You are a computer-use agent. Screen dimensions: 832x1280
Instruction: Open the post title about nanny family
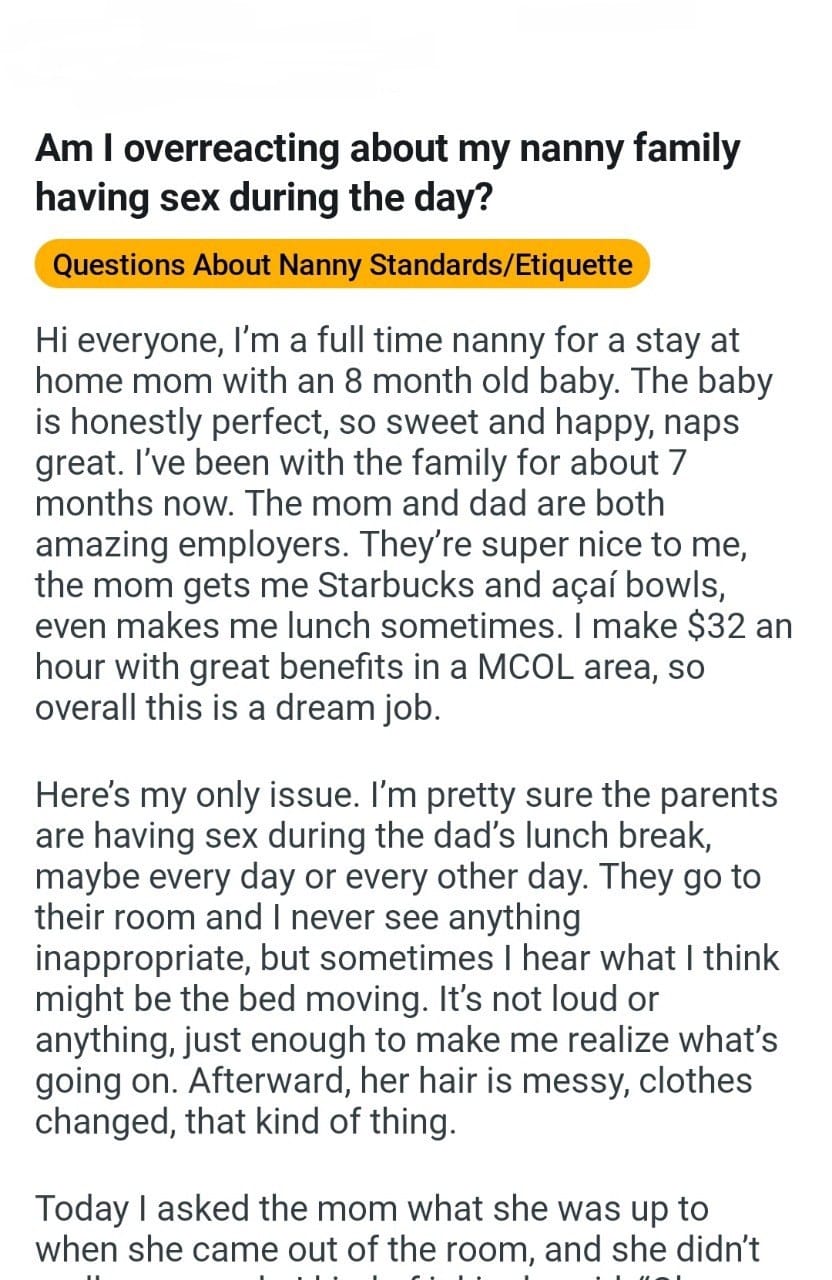(x=387, y=170)
